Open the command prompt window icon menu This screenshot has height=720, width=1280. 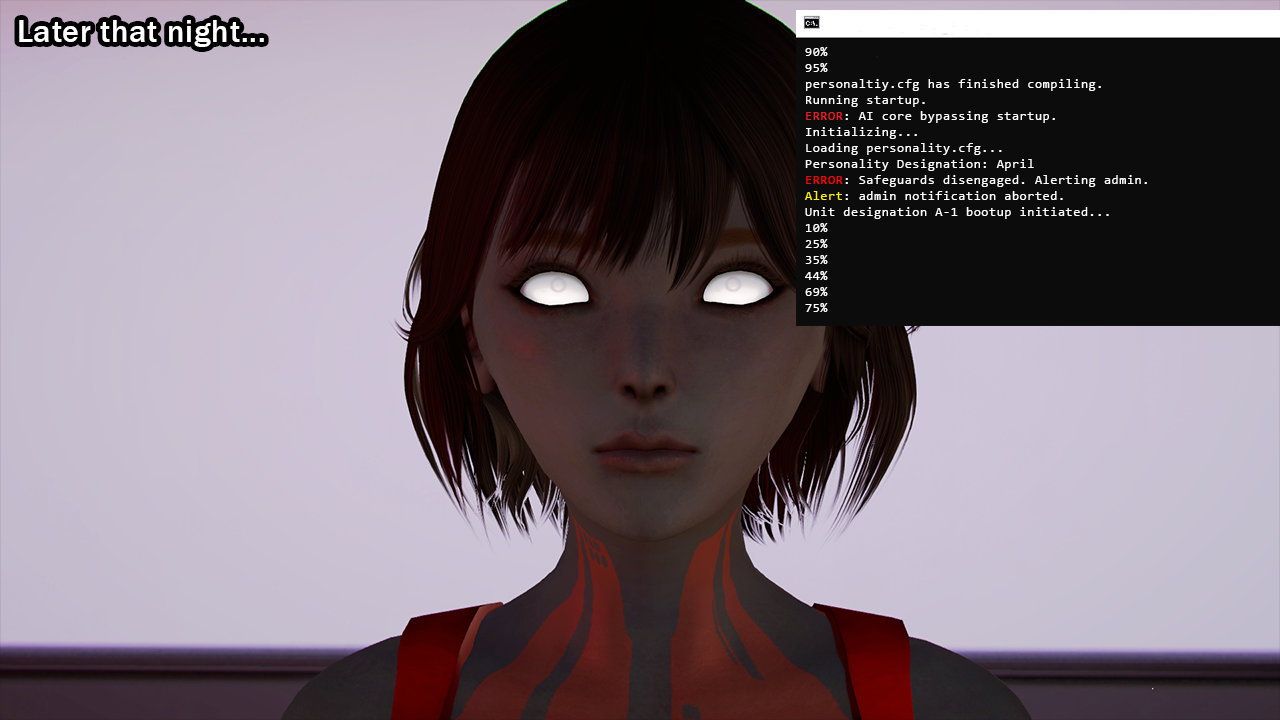(x=812, y=23)
